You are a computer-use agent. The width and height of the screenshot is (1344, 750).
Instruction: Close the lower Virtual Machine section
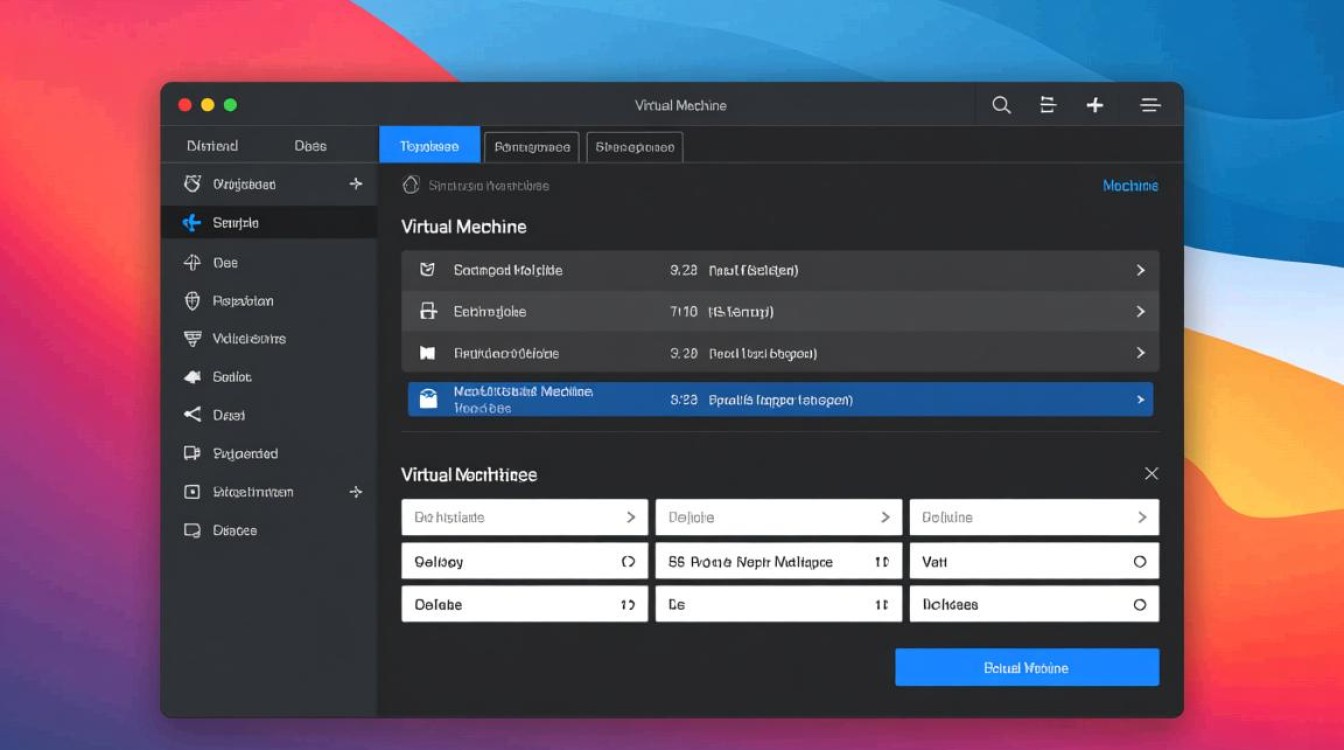[1151, 474]
